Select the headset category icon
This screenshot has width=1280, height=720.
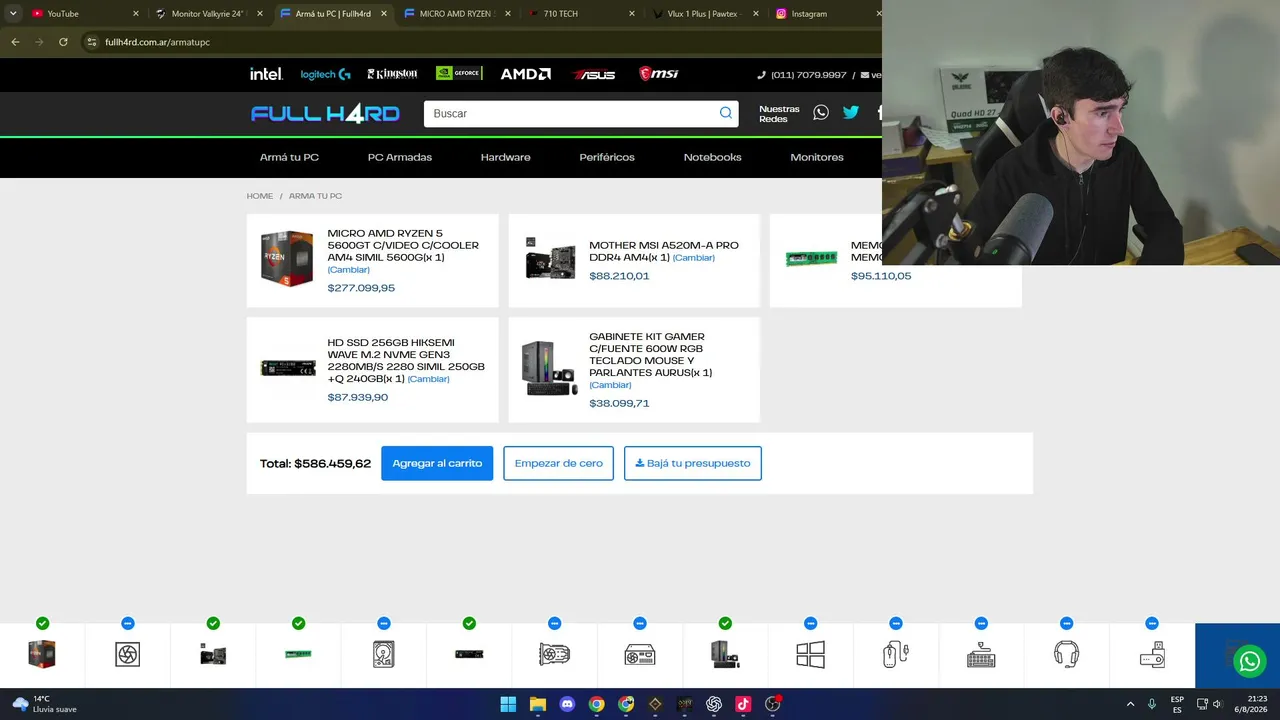pos(1066,654)
